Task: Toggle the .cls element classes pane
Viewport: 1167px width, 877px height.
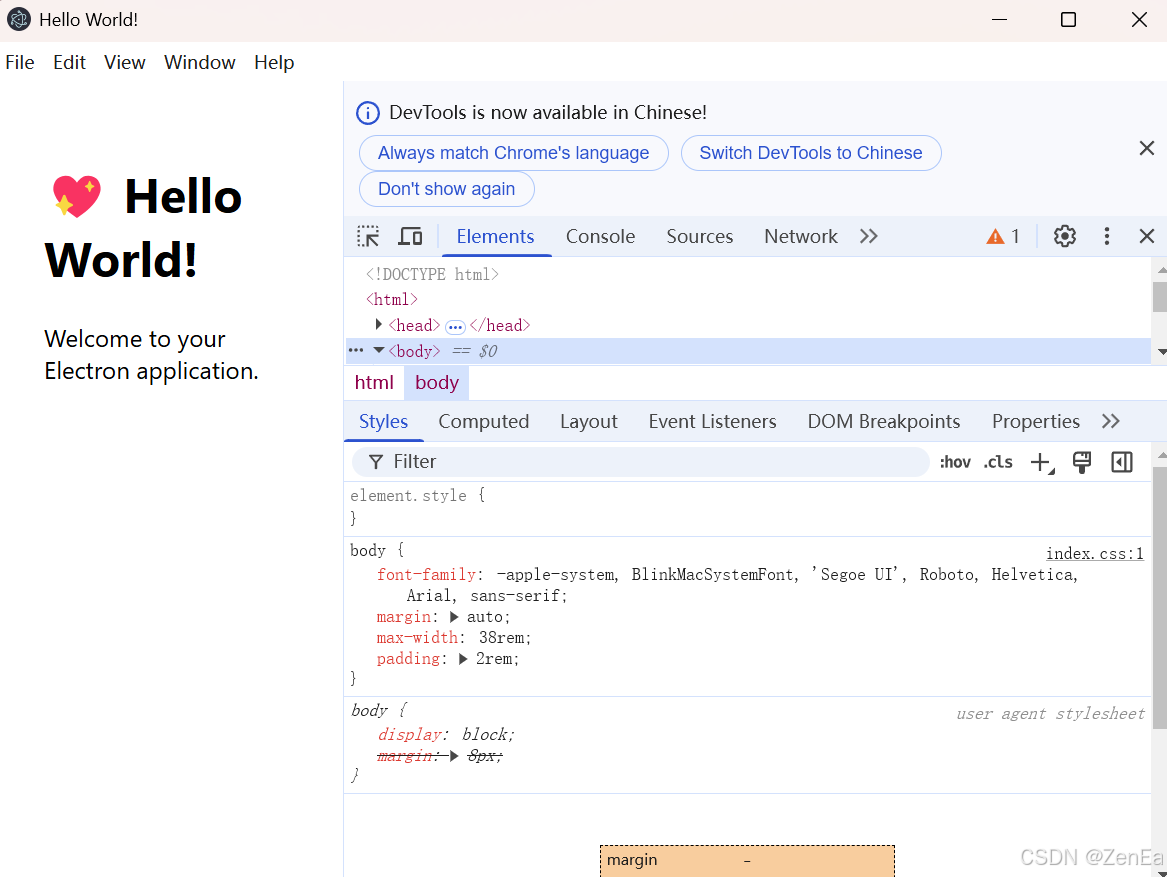Action: 998,462
